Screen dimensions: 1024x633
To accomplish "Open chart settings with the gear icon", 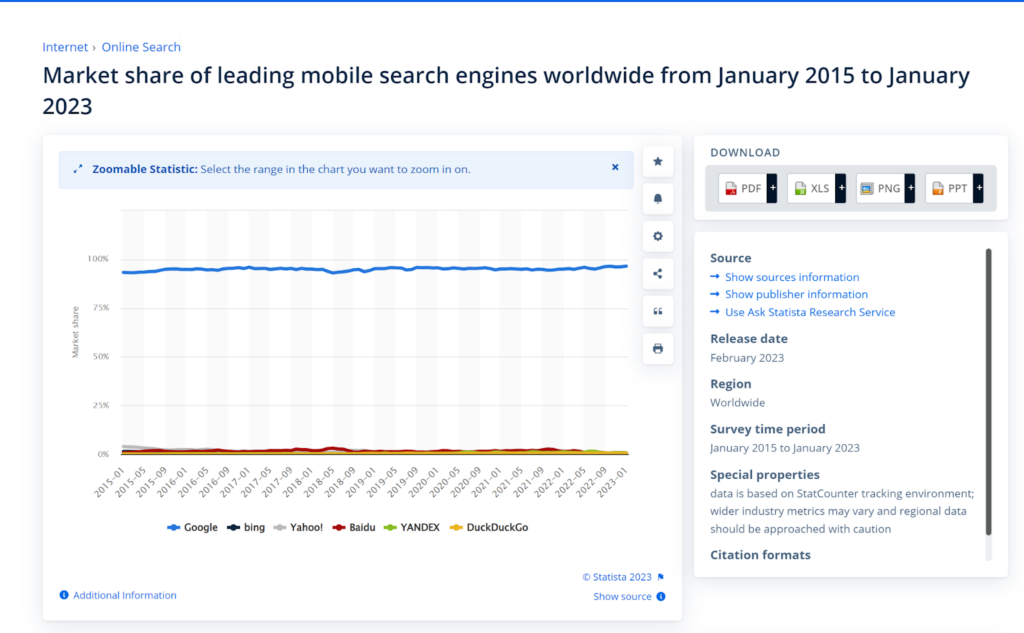I will coord(657,236).
